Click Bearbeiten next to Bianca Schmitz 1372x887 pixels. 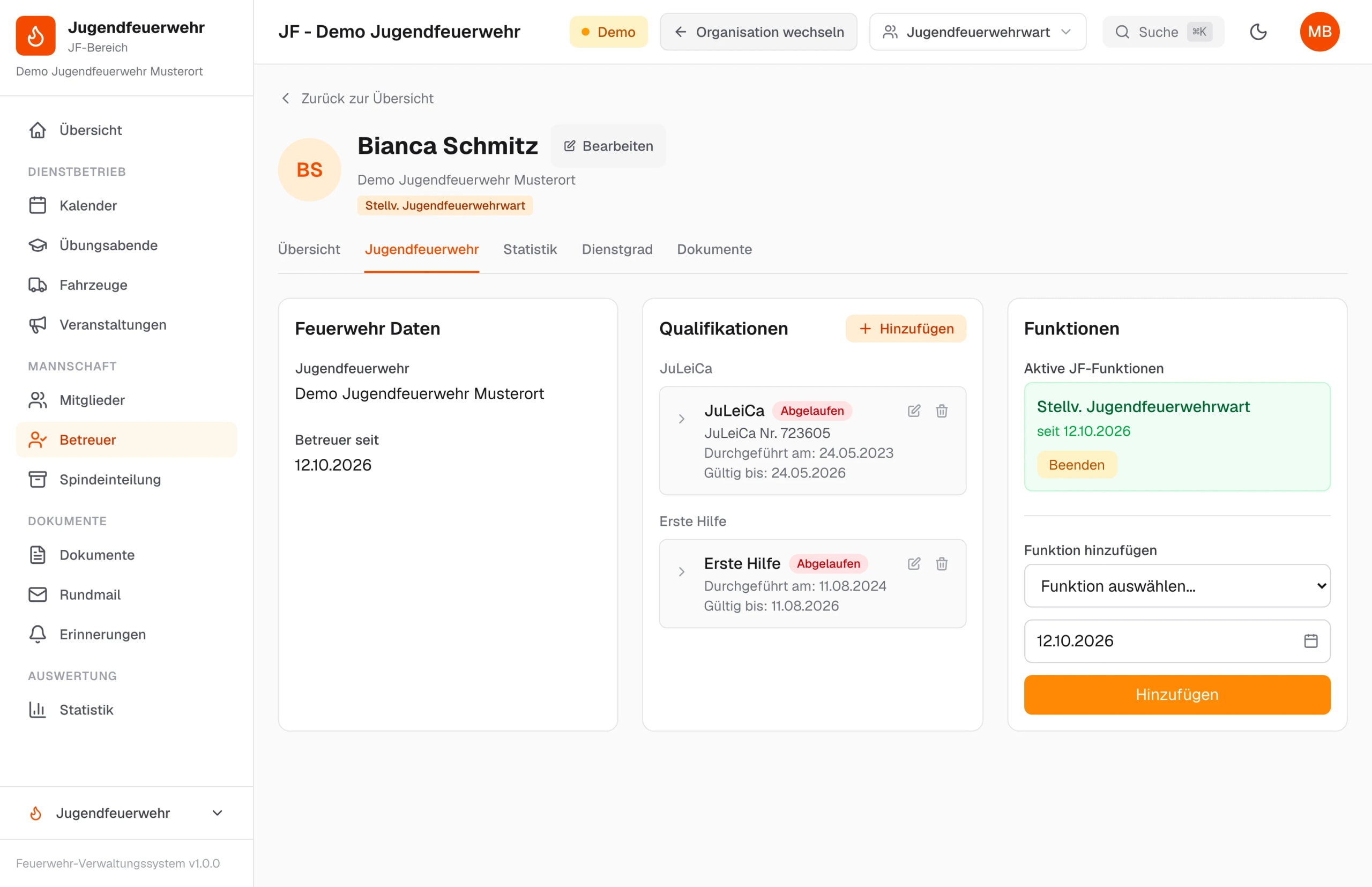(608, 146)
